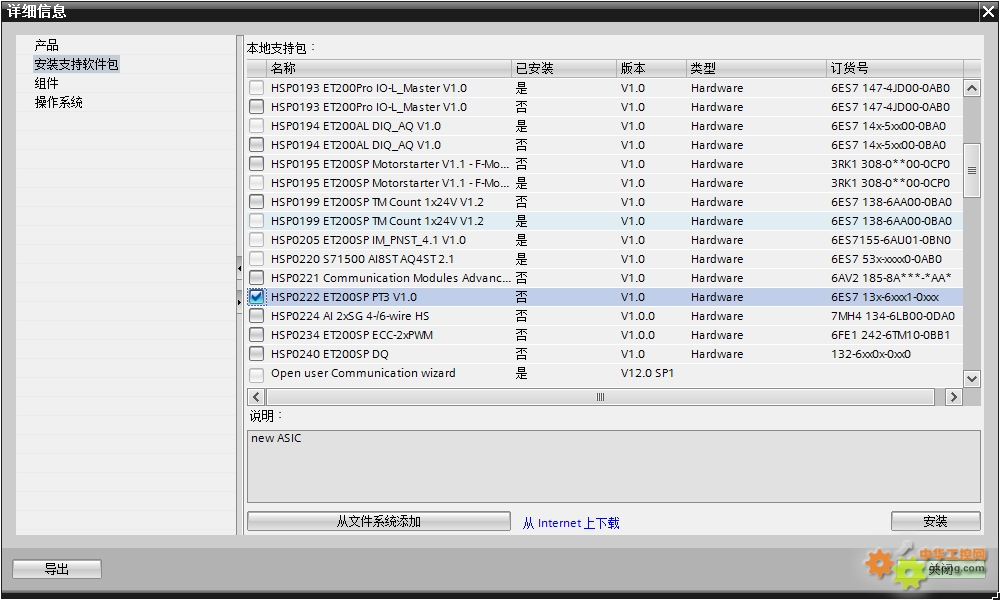Click the list's scroll-up arrow
Image resolution: width=1000 pixels, height=600 pixels.
point(972,88)
